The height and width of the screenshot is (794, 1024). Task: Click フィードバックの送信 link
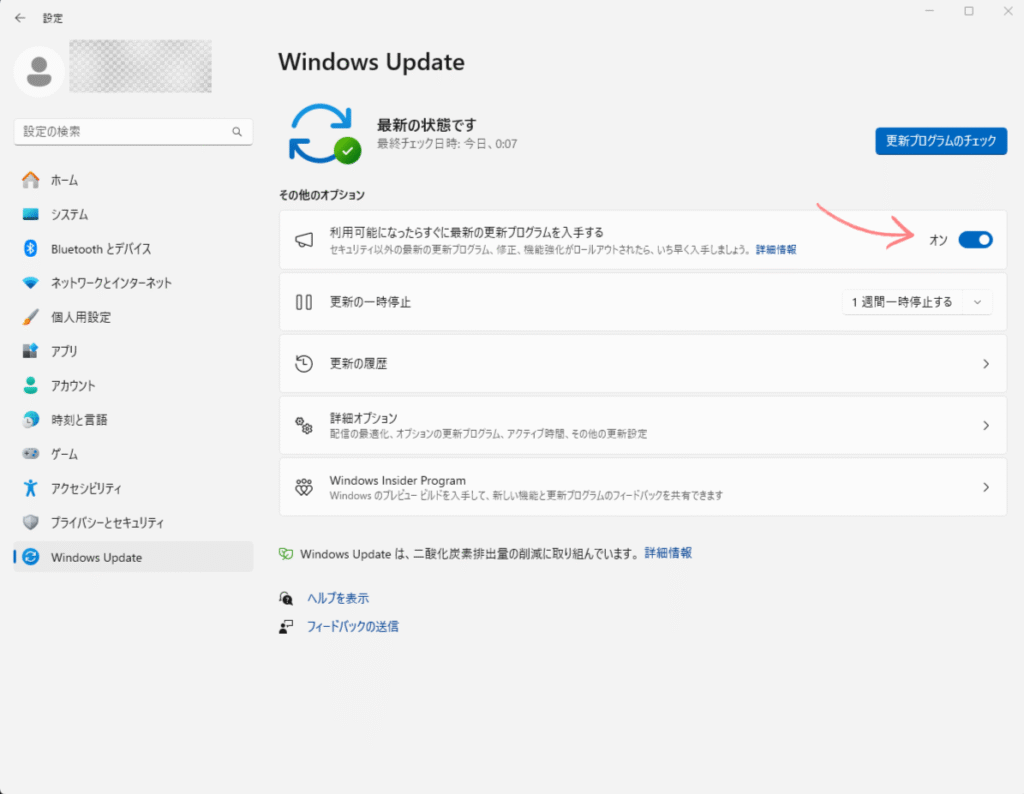click(x=353, y=627)
